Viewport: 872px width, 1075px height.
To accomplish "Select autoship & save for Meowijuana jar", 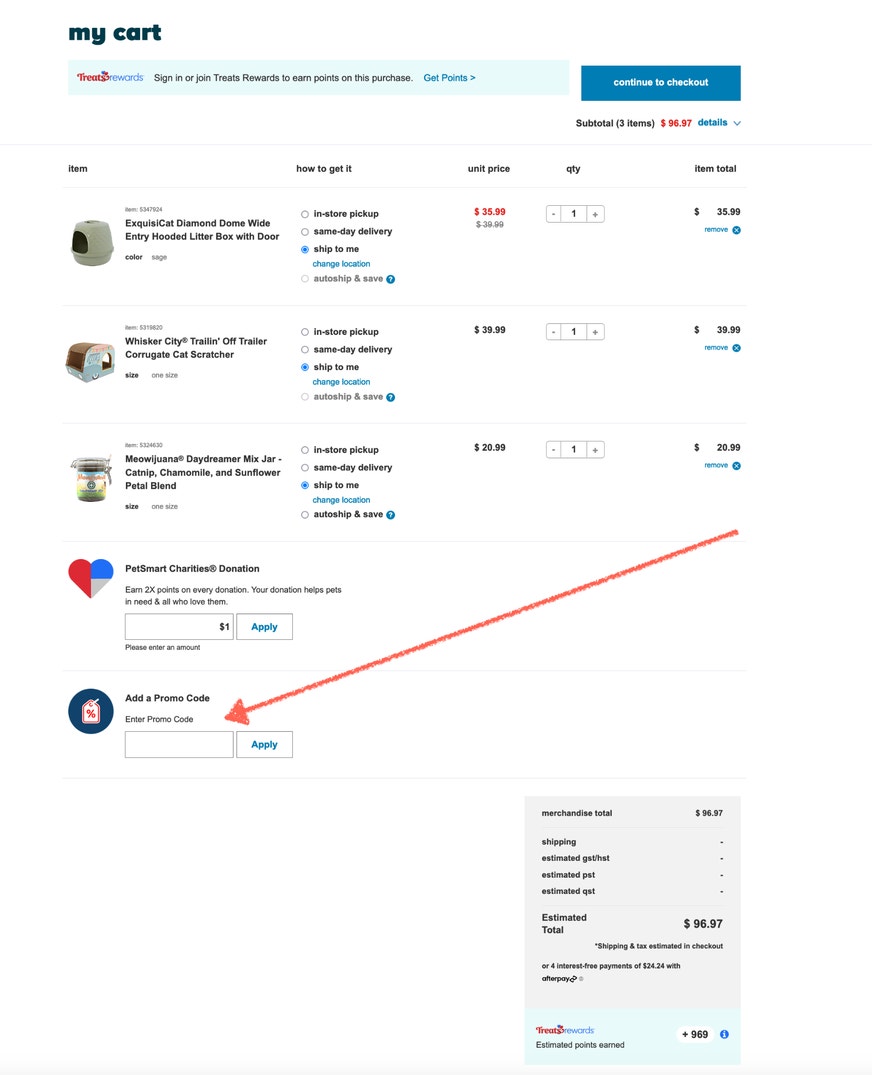I will coord(304,515).
